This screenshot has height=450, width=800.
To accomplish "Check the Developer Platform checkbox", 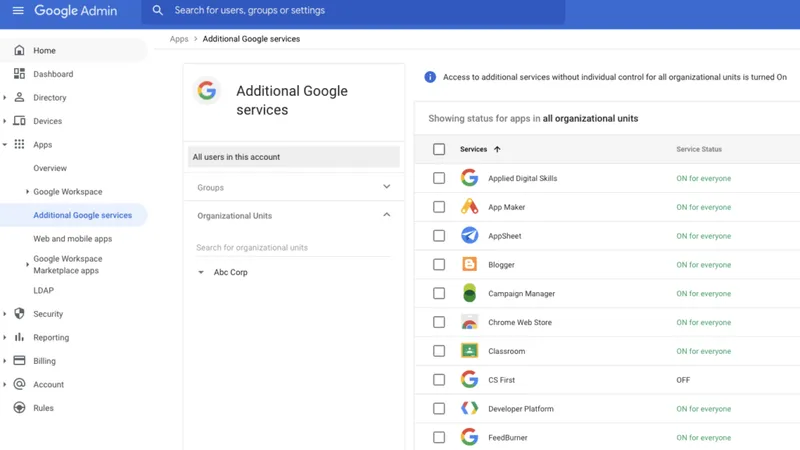I will (439, 409).
